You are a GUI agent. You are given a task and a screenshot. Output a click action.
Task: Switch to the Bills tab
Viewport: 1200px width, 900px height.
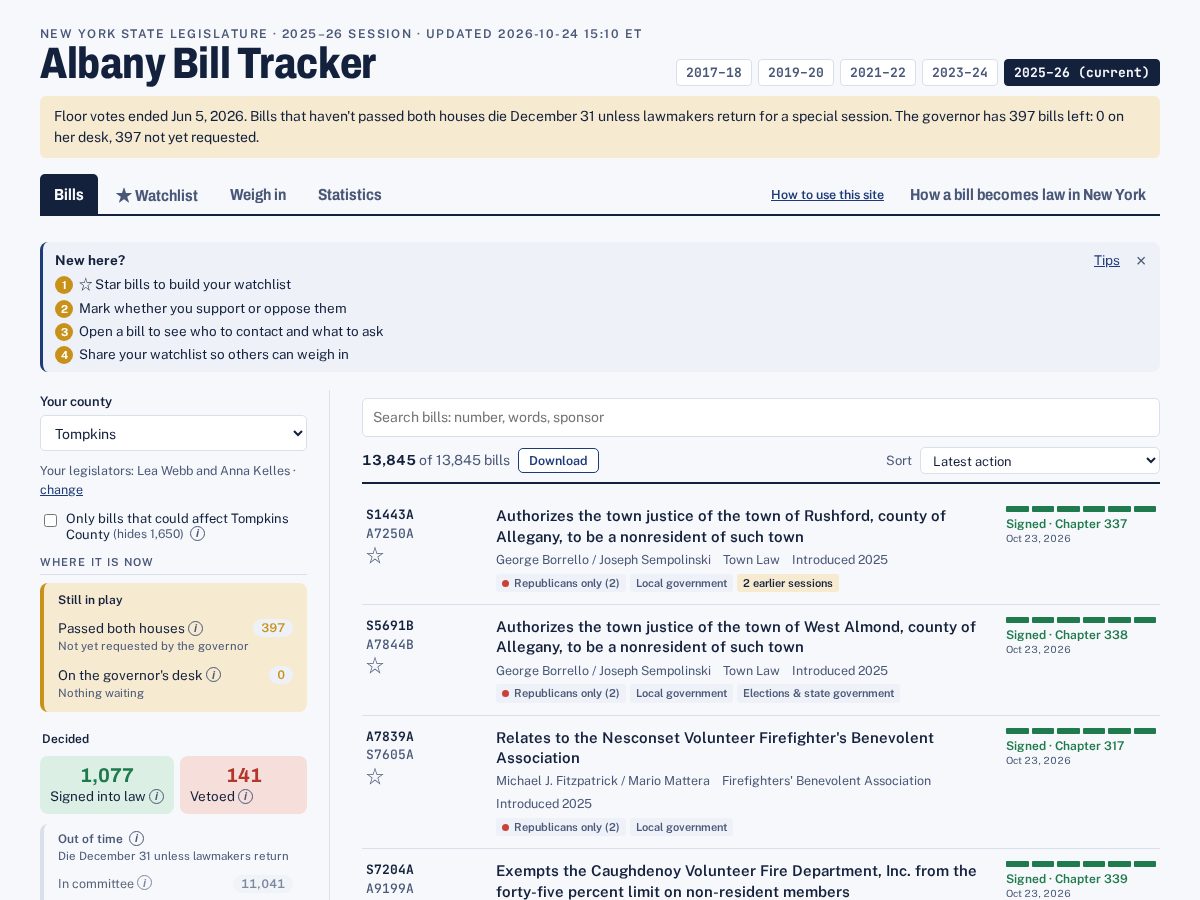[x=69, y=195]
